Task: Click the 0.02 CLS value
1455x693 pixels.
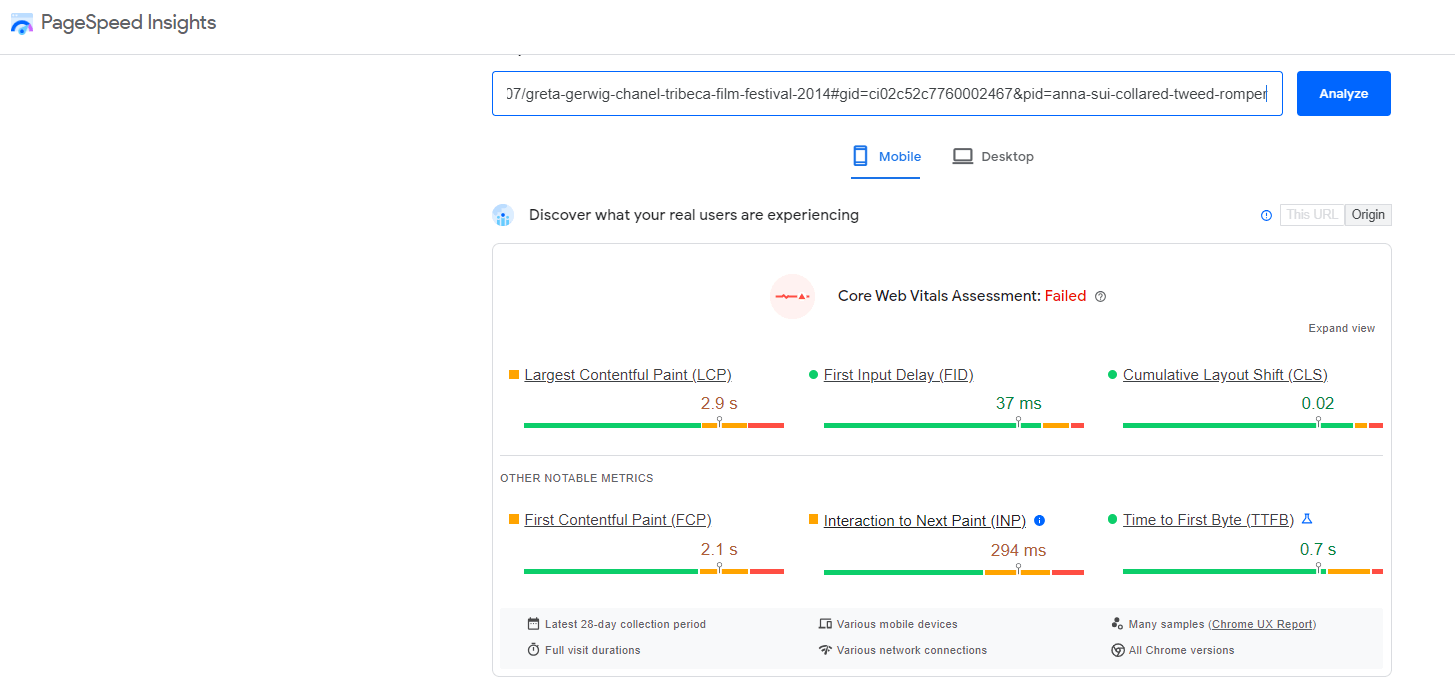Action: (x=1318, y=404)
